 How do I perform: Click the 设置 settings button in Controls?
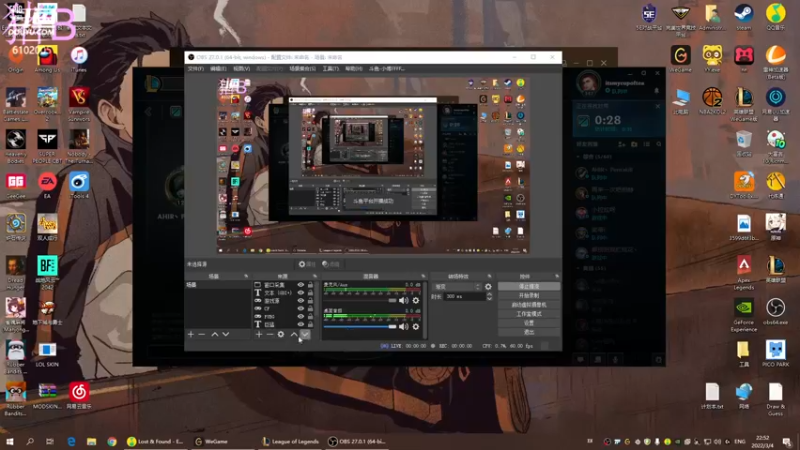(529, 323)
